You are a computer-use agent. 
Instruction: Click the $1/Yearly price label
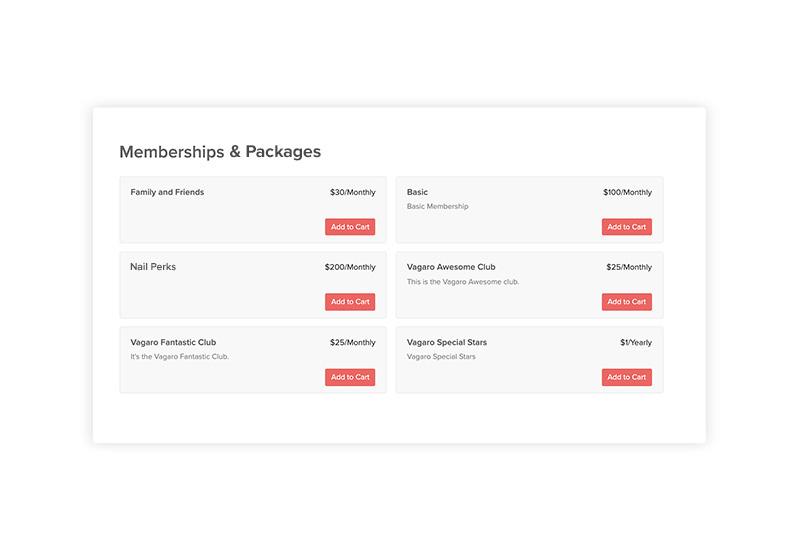pos(636,342)
